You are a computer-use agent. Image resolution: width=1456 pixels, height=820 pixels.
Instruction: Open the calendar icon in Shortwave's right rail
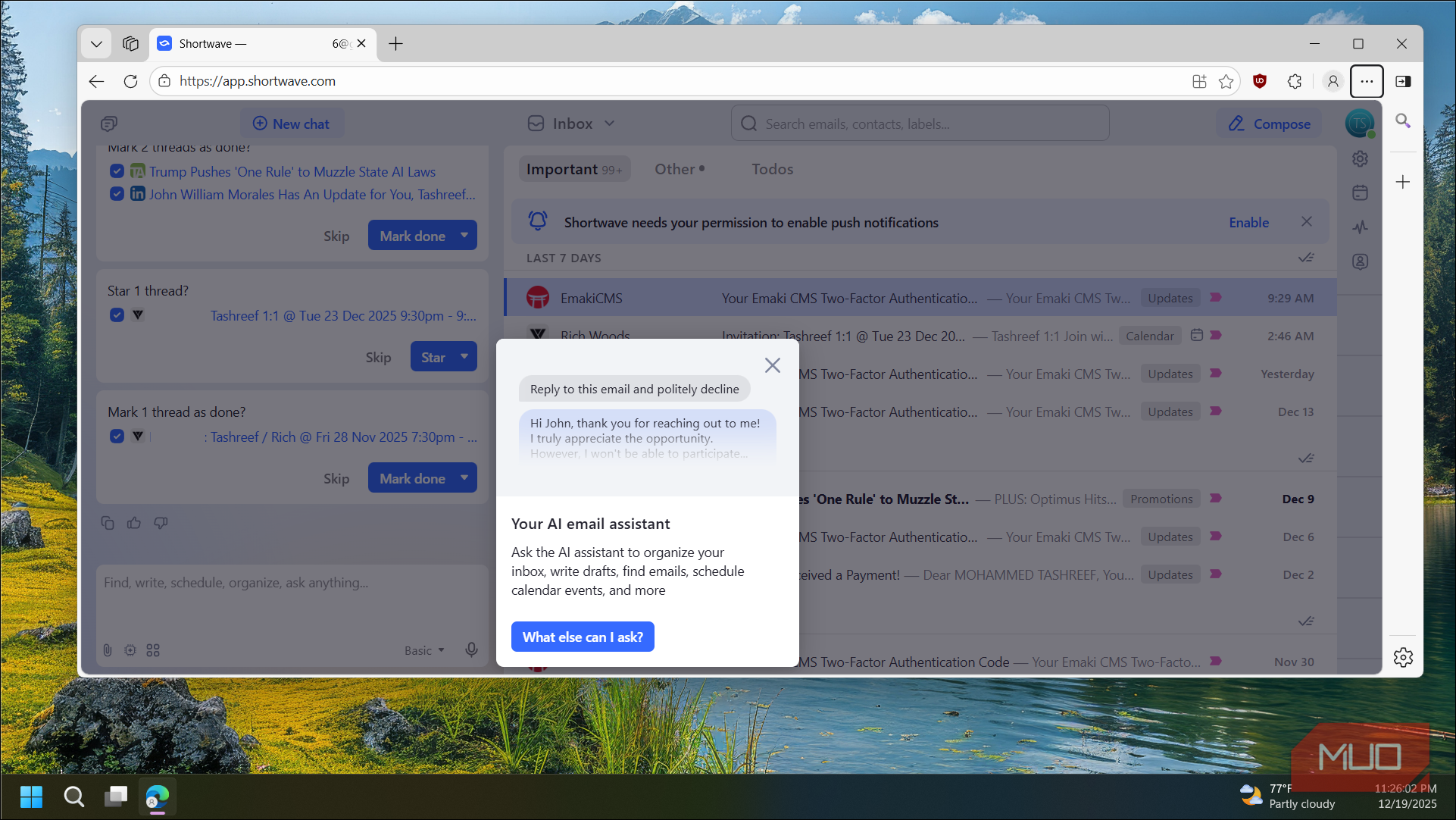tap(1361, 192)
